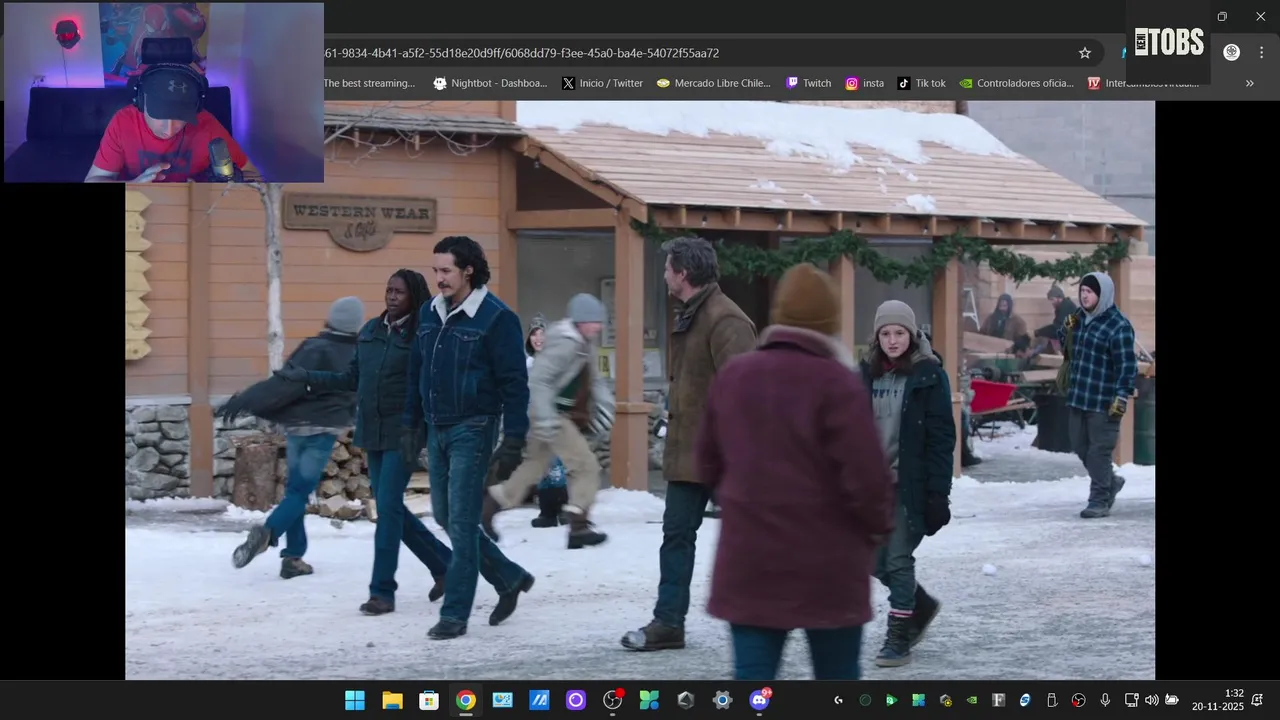Screen dimensions: 1280x720
Task: Open the 'The best streaming...' bookmark
Action: [368, 83]
